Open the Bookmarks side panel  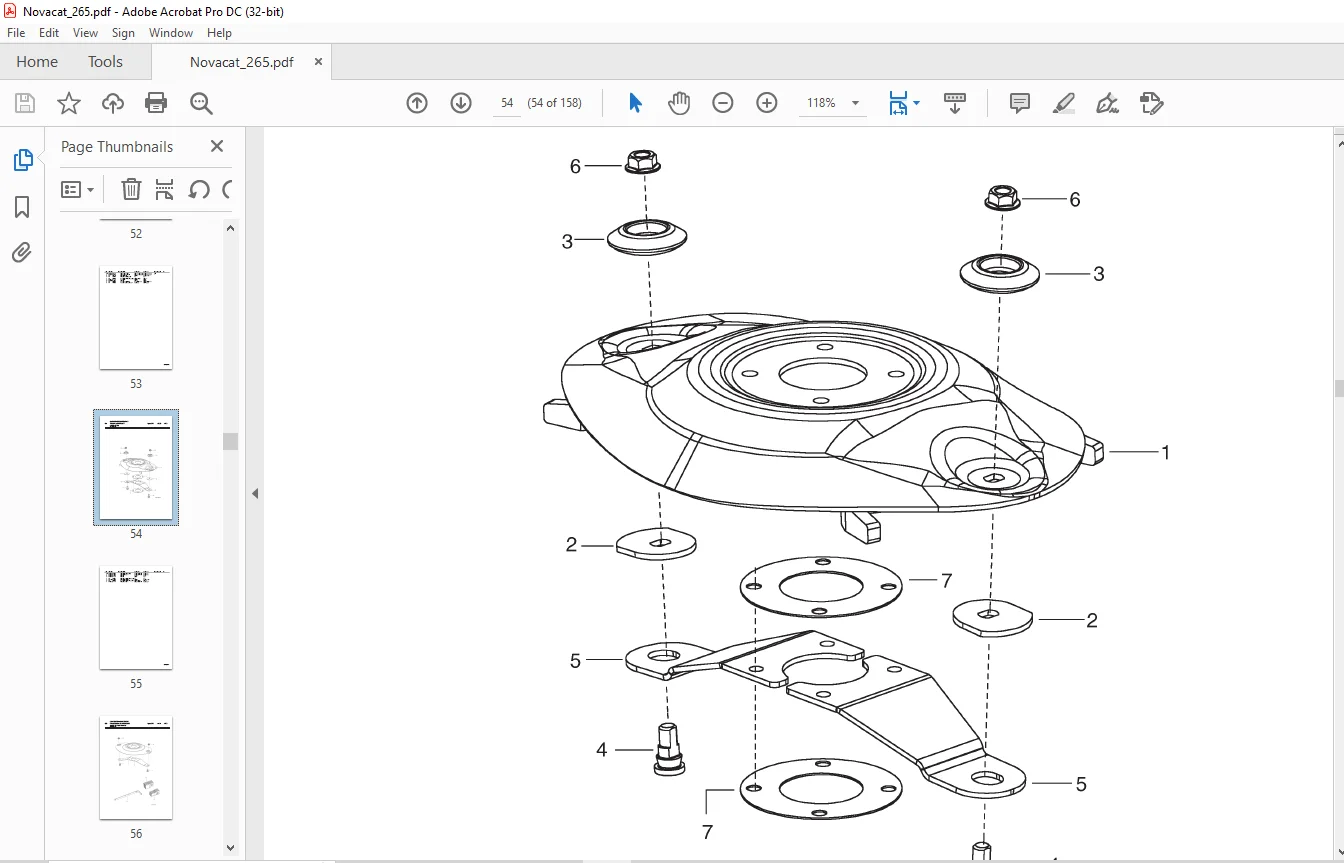click(x=22, y=207)
